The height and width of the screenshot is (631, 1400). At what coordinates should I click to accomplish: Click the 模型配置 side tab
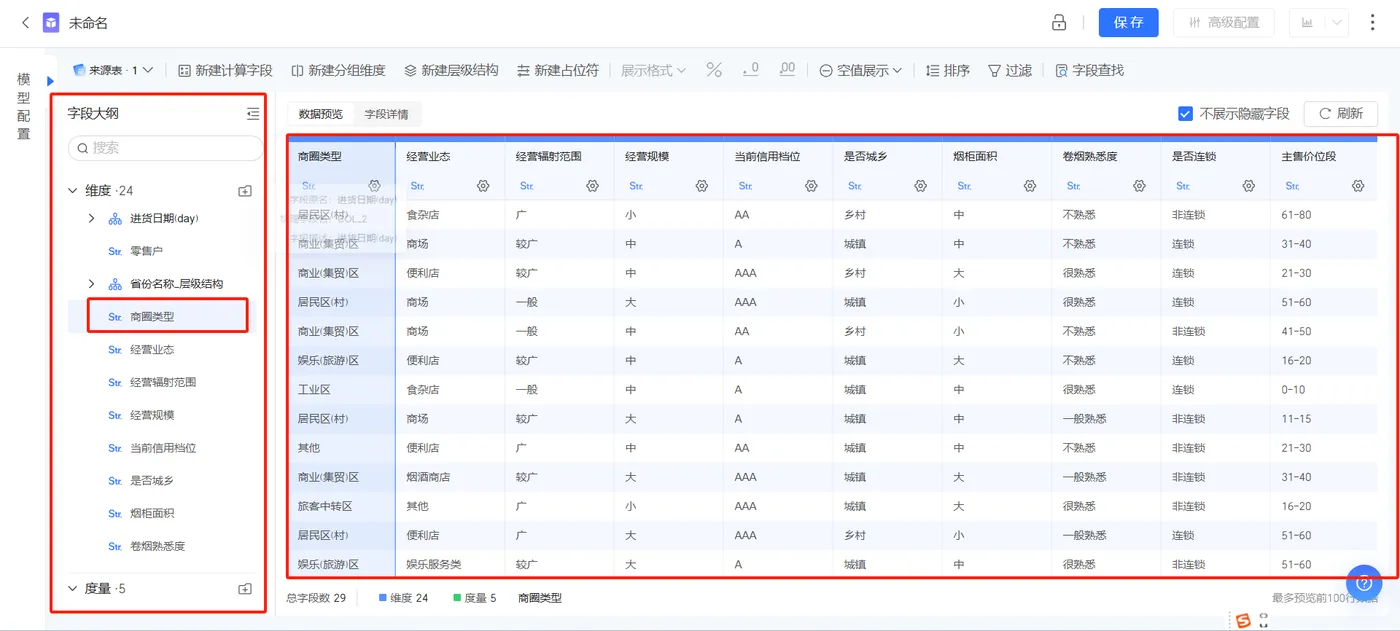(x=23, y=107)
